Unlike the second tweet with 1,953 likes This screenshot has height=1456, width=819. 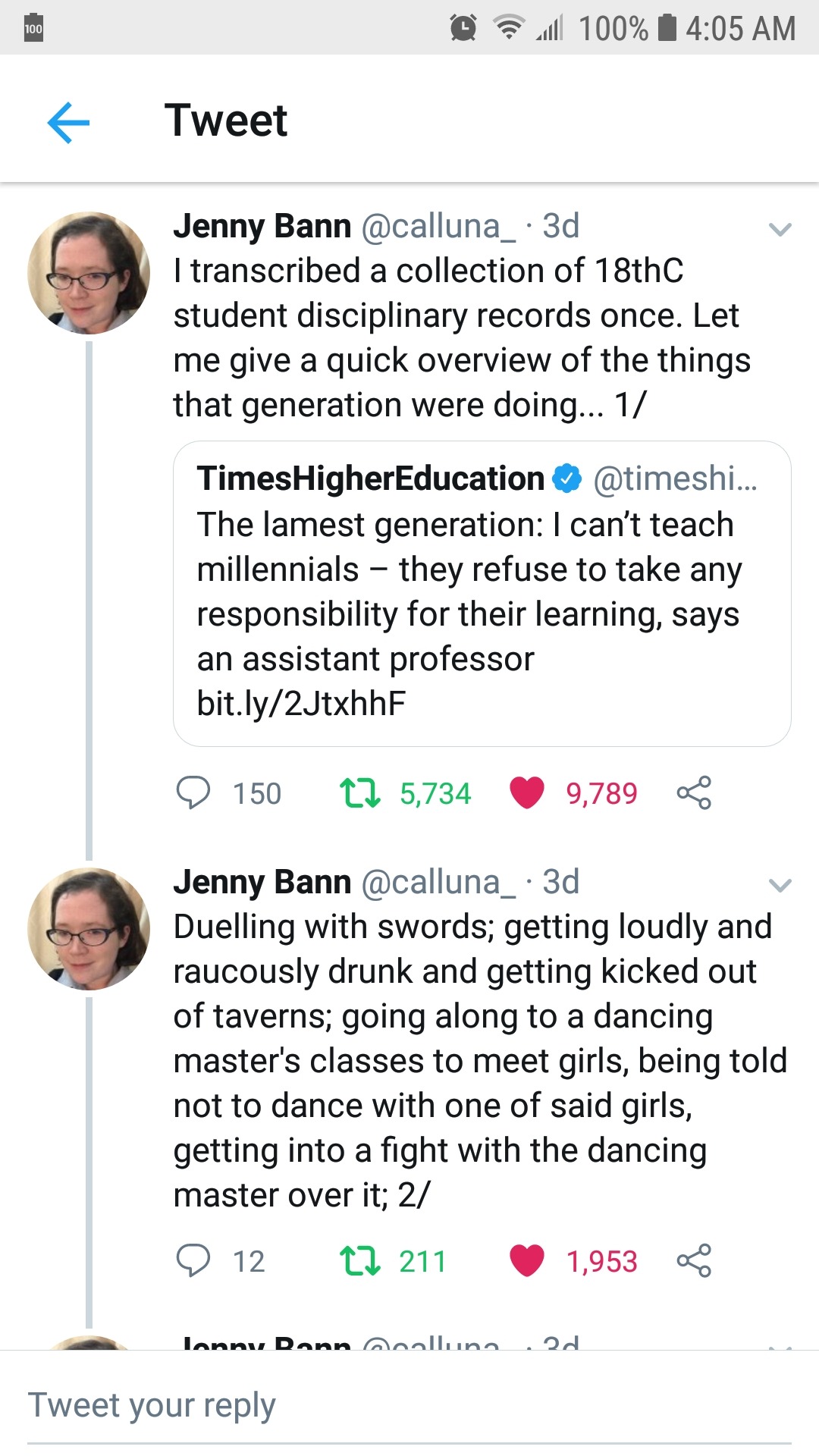coord(527,1260)
